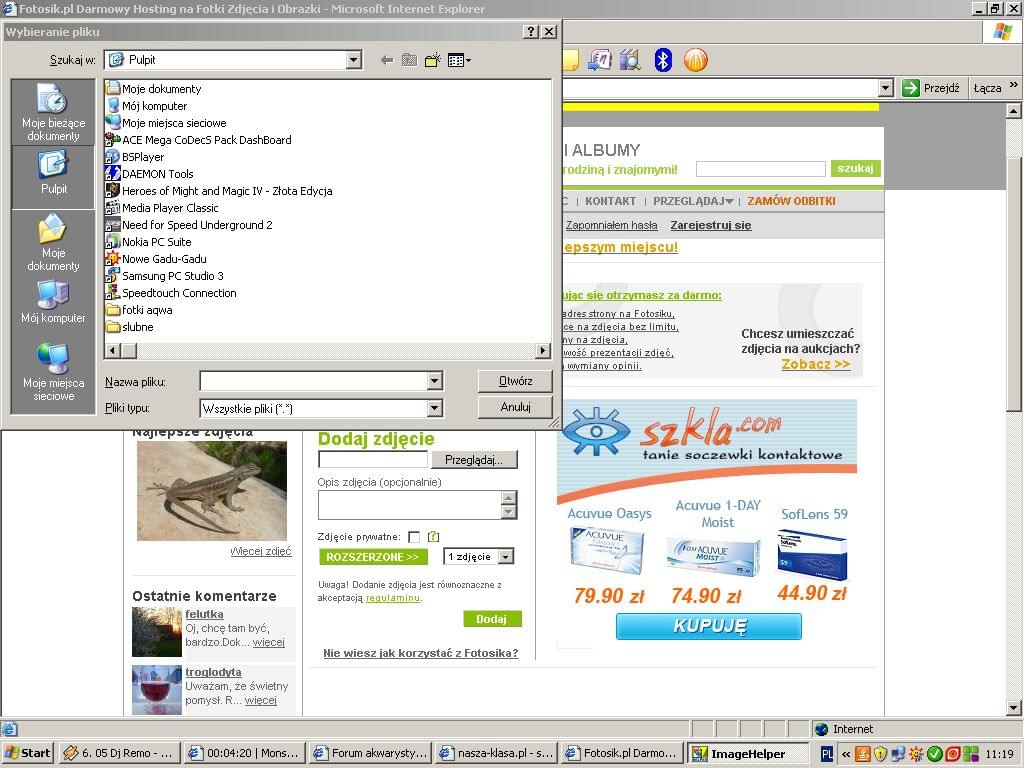Click into the site search field beside szukaj
1024x768 pixels.
pyautogui.click(x=761, y=168)
